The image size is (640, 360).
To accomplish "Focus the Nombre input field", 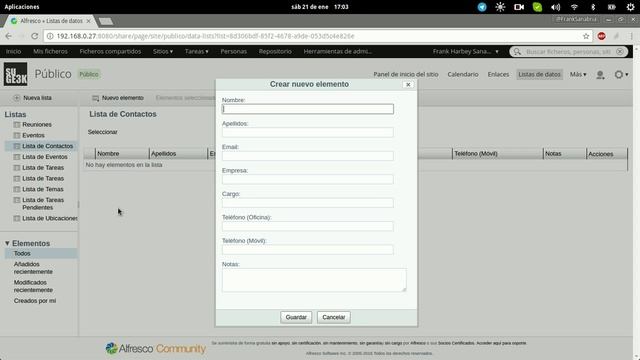I will point(308,109).
